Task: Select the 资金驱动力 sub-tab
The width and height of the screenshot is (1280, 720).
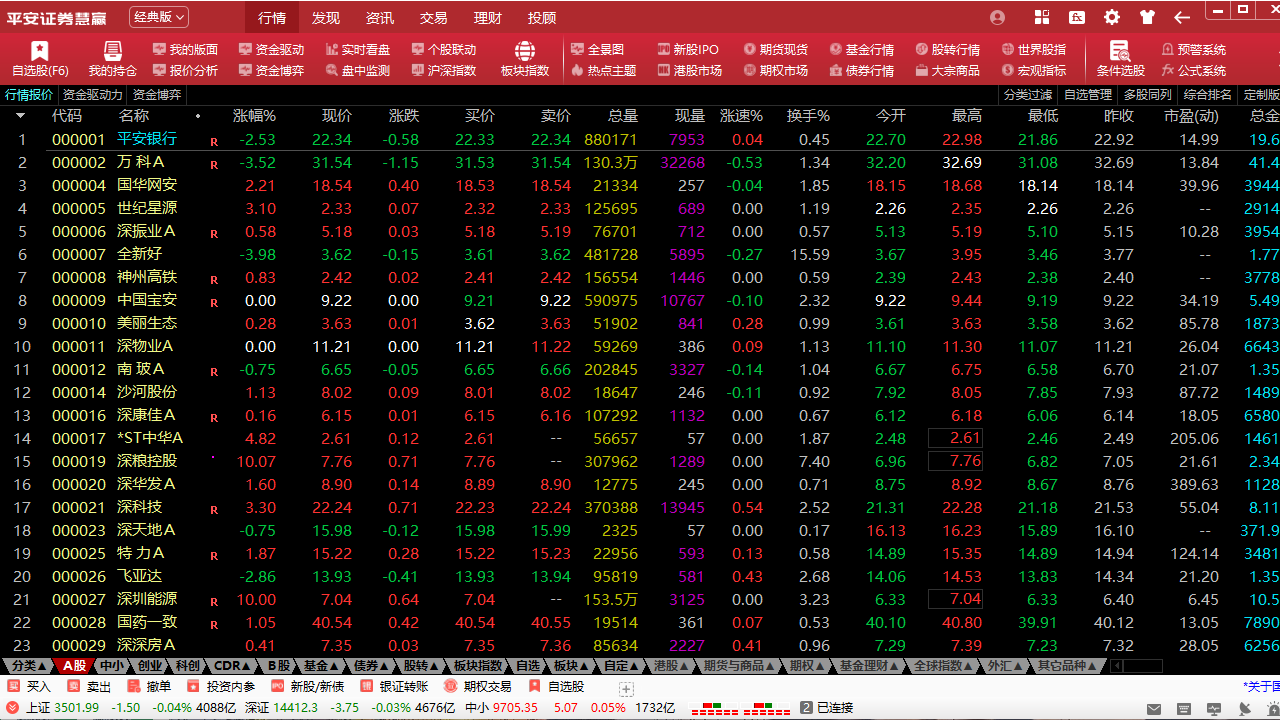Action: 93,95
